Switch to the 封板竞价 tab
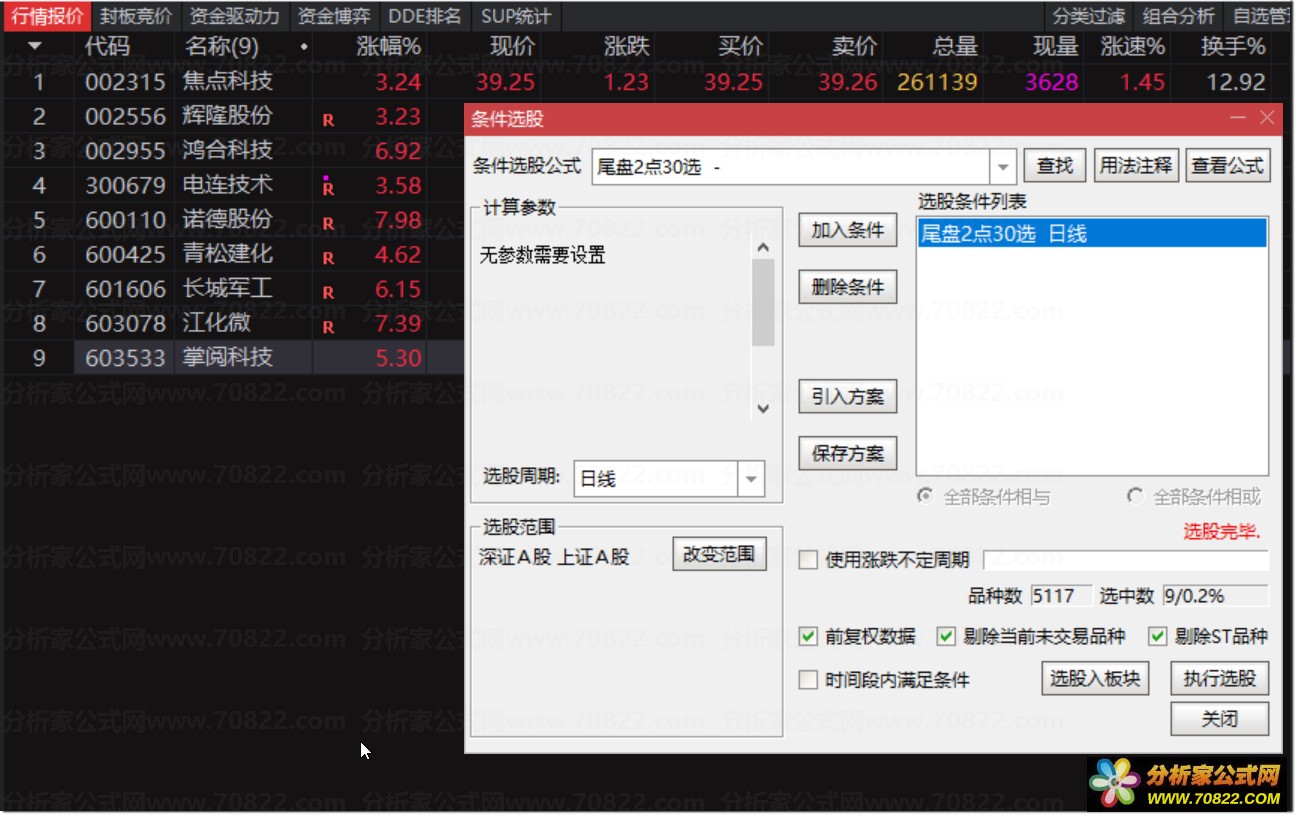 (x=136, y=16)
